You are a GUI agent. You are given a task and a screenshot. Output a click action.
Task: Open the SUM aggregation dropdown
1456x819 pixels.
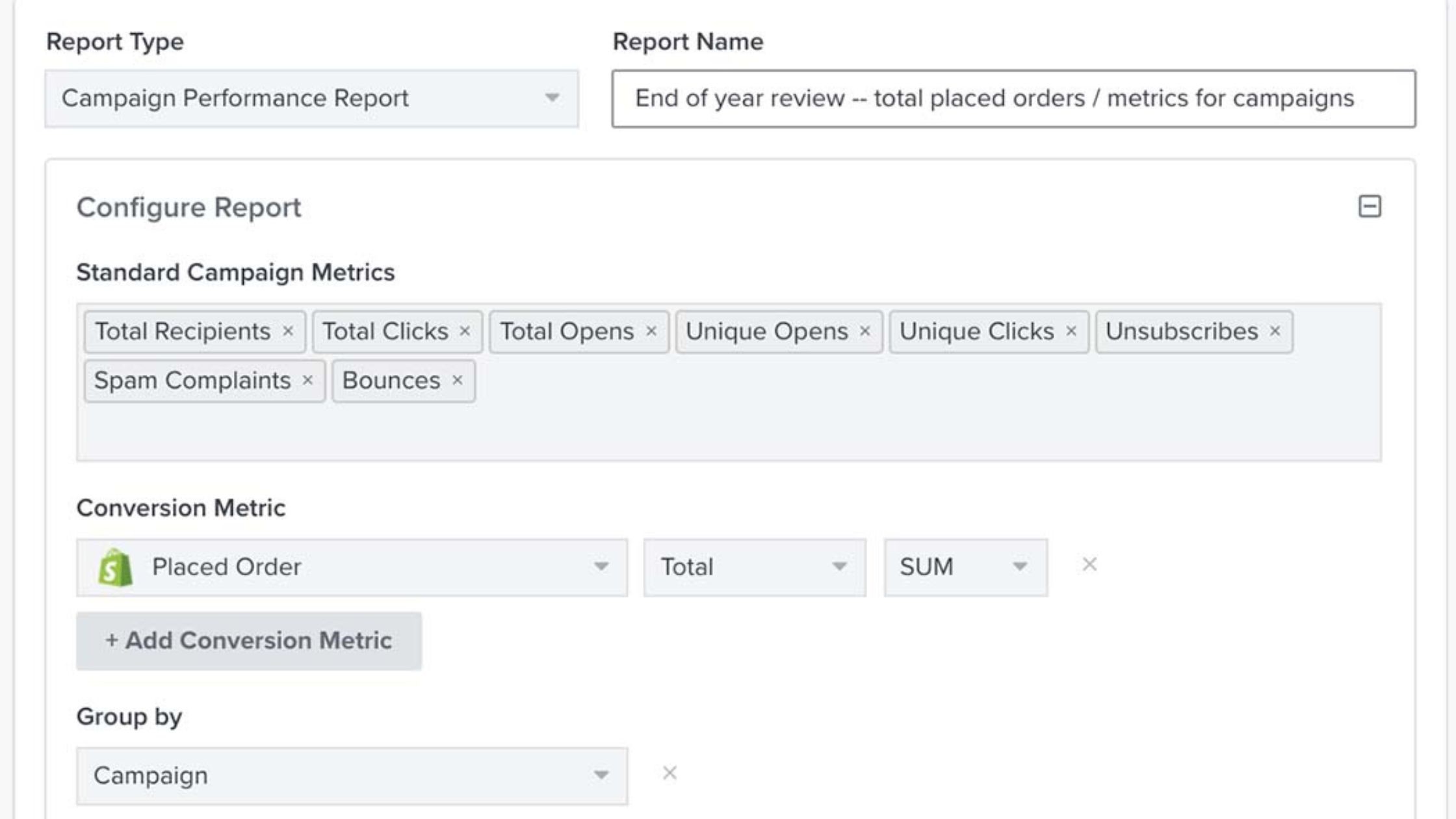[966, 567]
